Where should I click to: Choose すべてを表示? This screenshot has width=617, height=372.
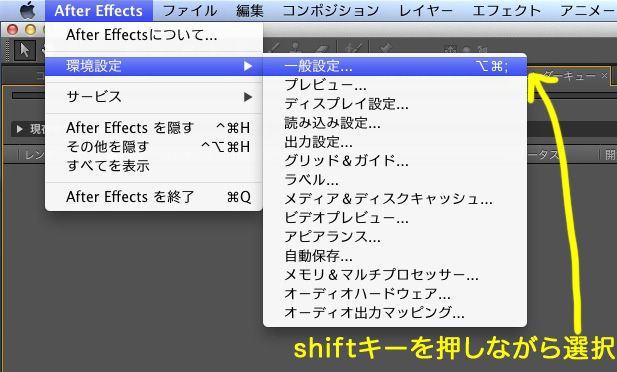pos(154,166)
